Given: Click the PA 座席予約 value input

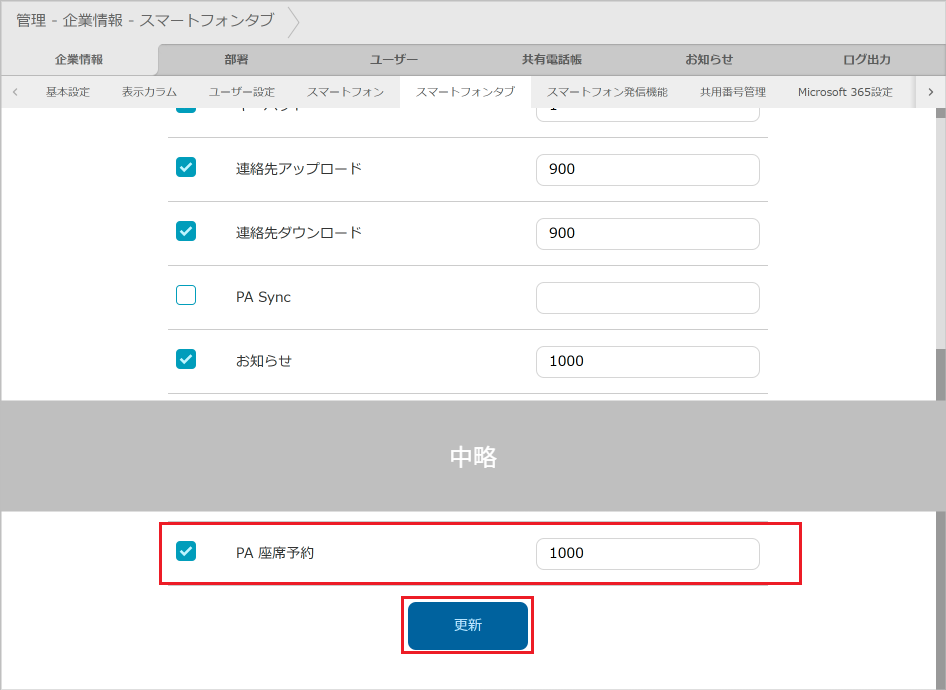Looking at the screenshot, I should pyautogui.click(x=647, y=553).
